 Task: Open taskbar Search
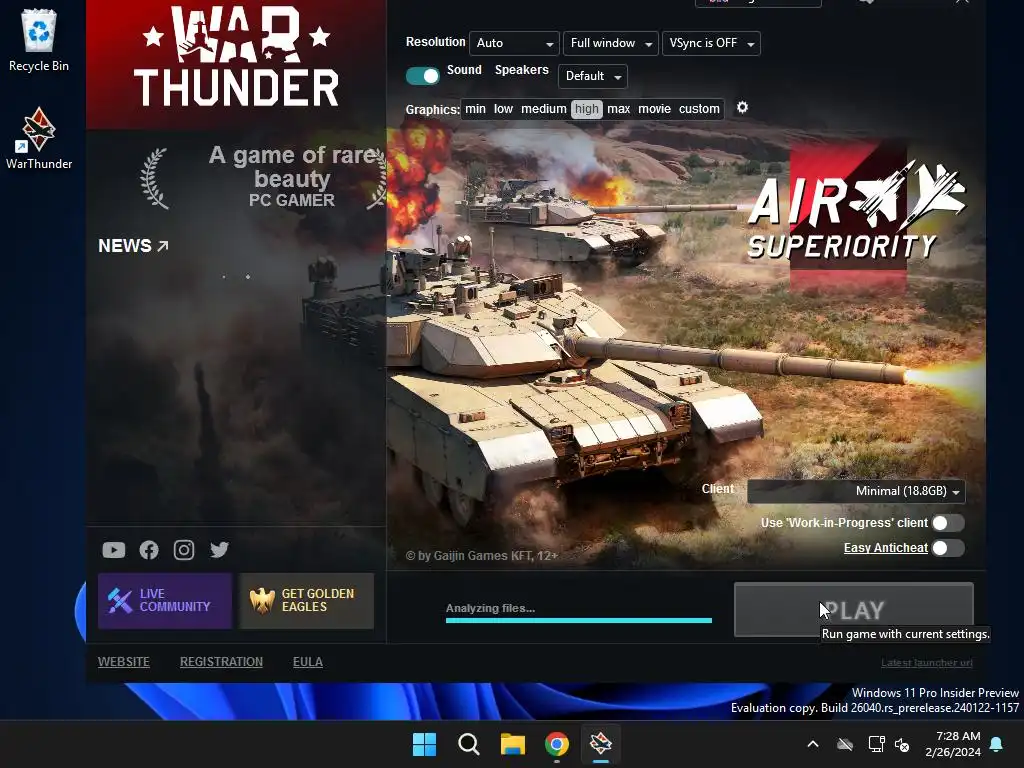[469, 744]
